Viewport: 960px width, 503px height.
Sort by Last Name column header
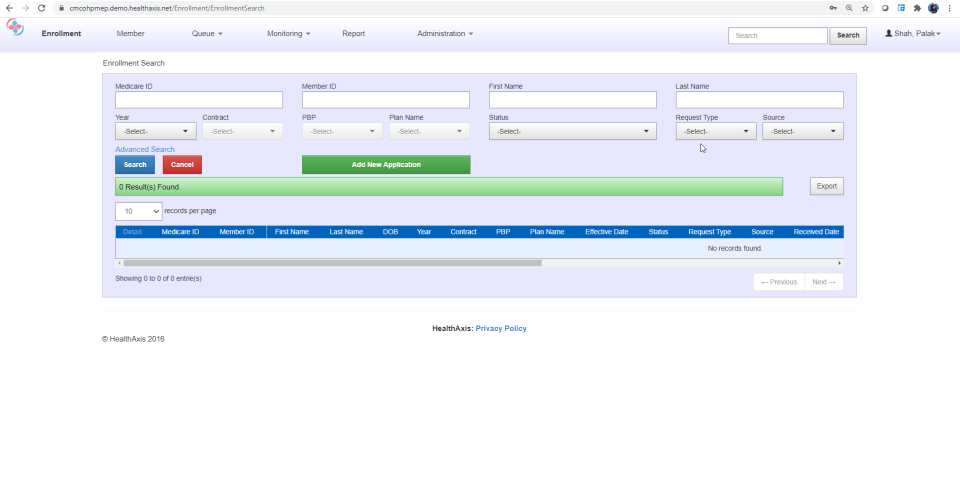[x=346, y=232]
